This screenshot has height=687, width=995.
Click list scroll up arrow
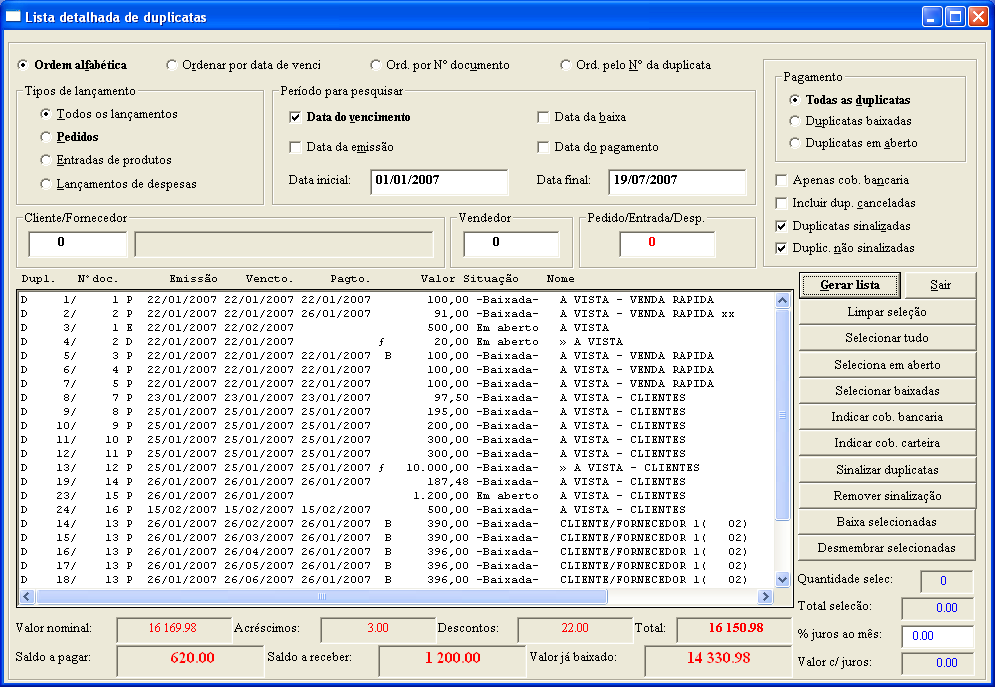[782, 301]
